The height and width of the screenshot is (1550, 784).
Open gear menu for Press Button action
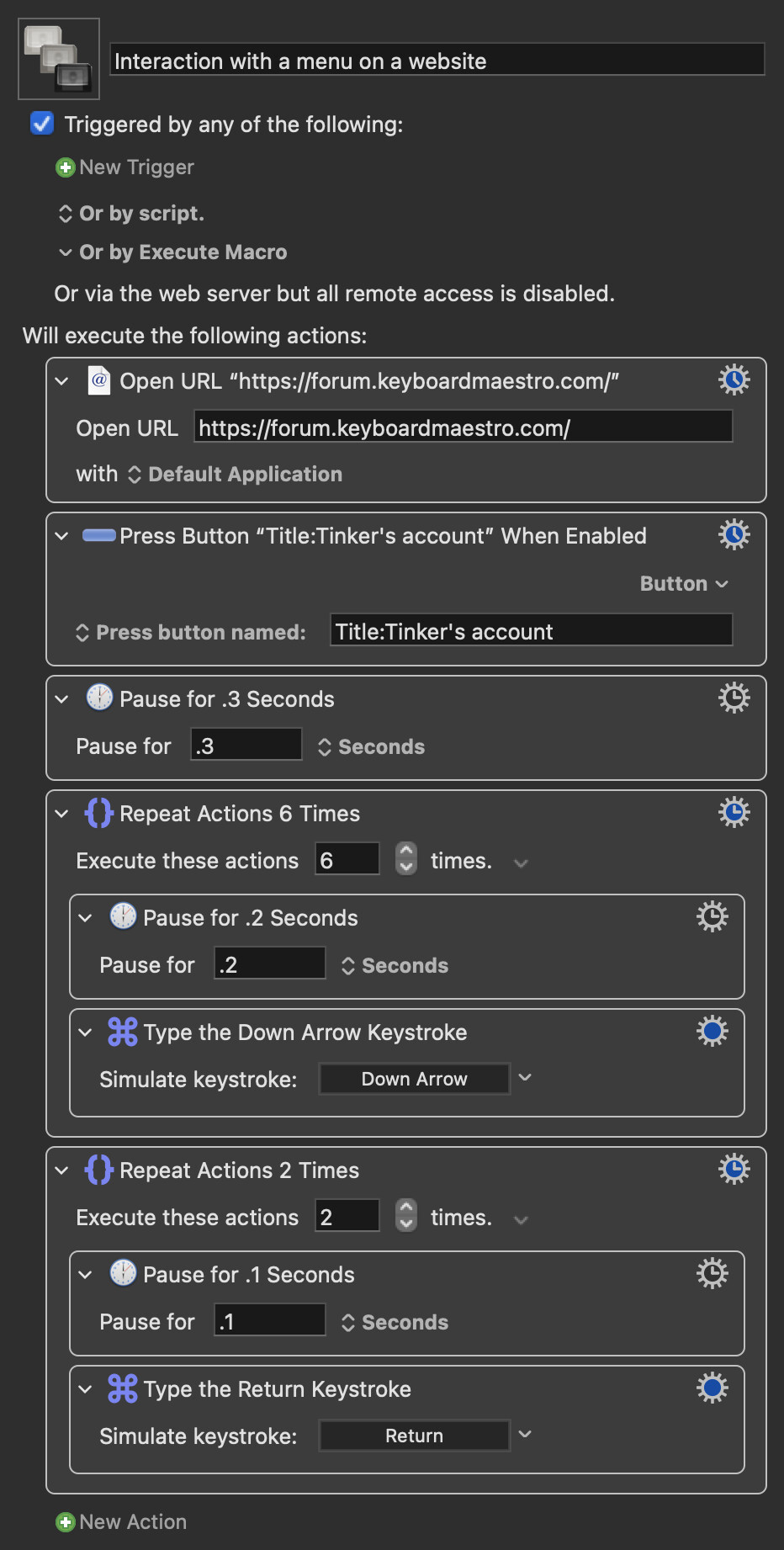(x=734, y=535)
